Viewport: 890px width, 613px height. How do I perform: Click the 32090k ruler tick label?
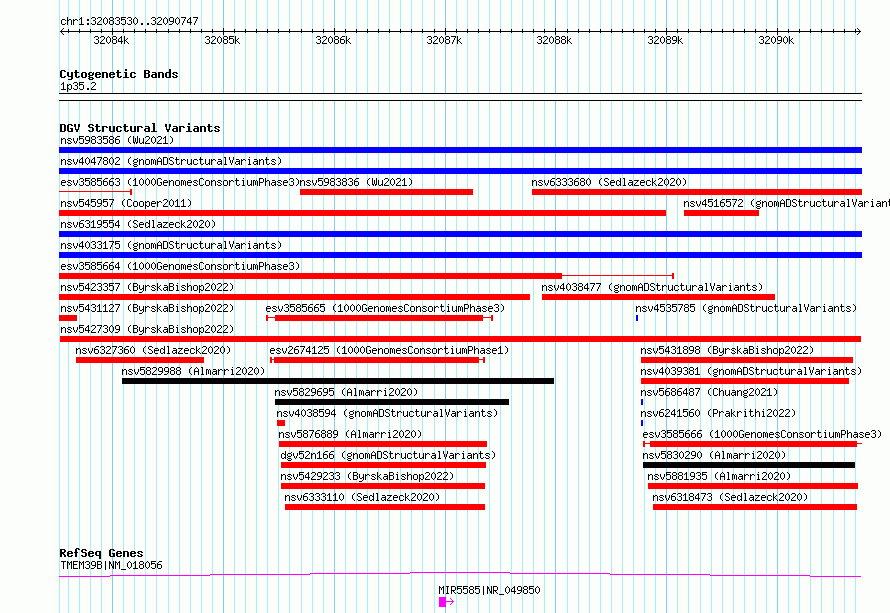point(776,40)
